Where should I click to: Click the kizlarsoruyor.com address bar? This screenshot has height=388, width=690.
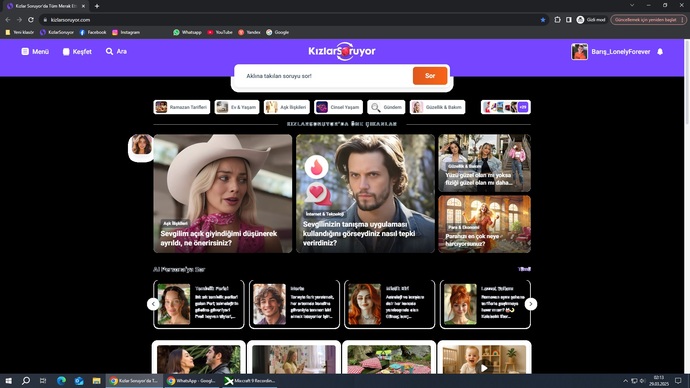(x=290, y=20)
